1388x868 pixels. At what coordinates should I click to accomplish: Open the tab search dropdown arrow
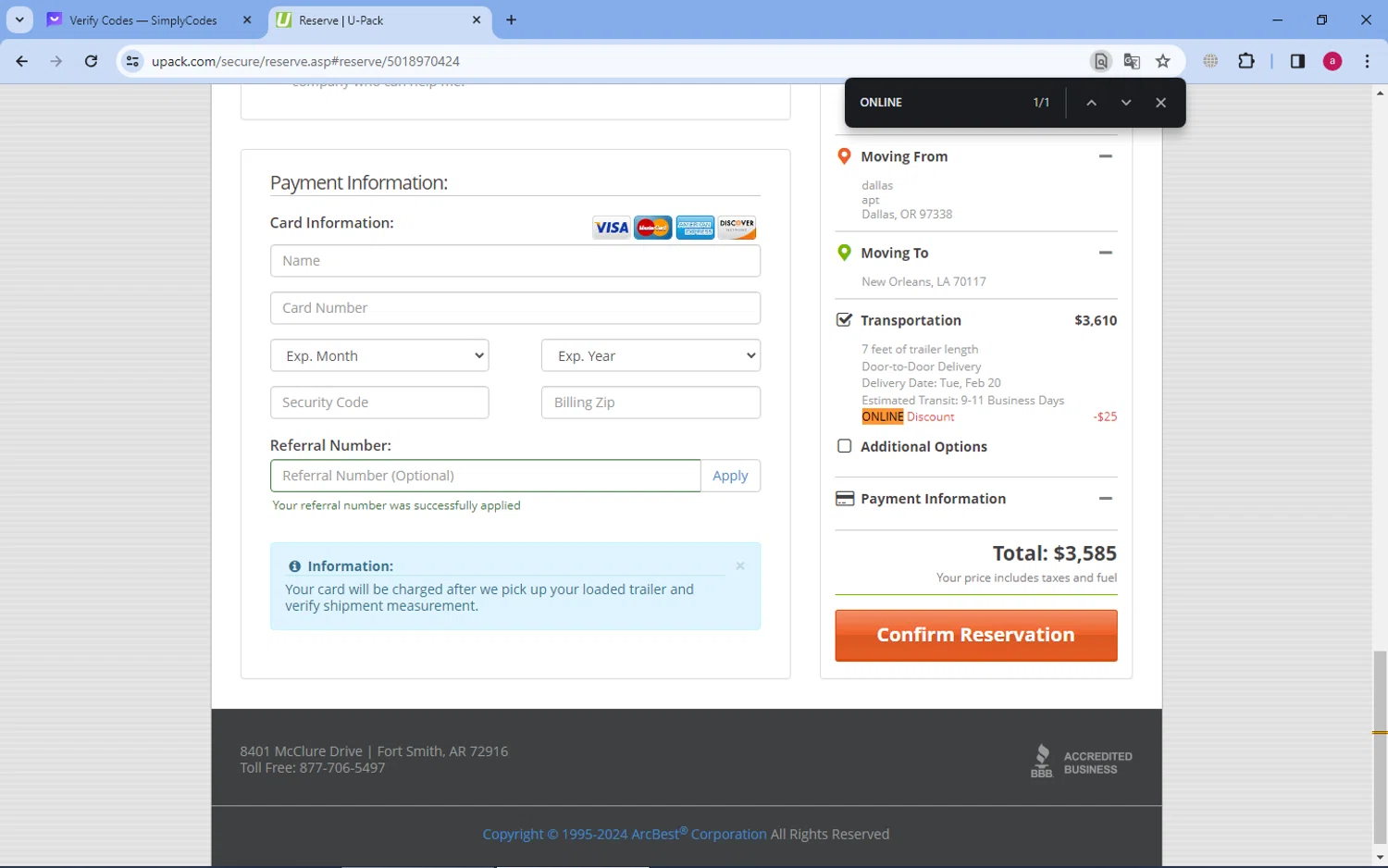19,19
